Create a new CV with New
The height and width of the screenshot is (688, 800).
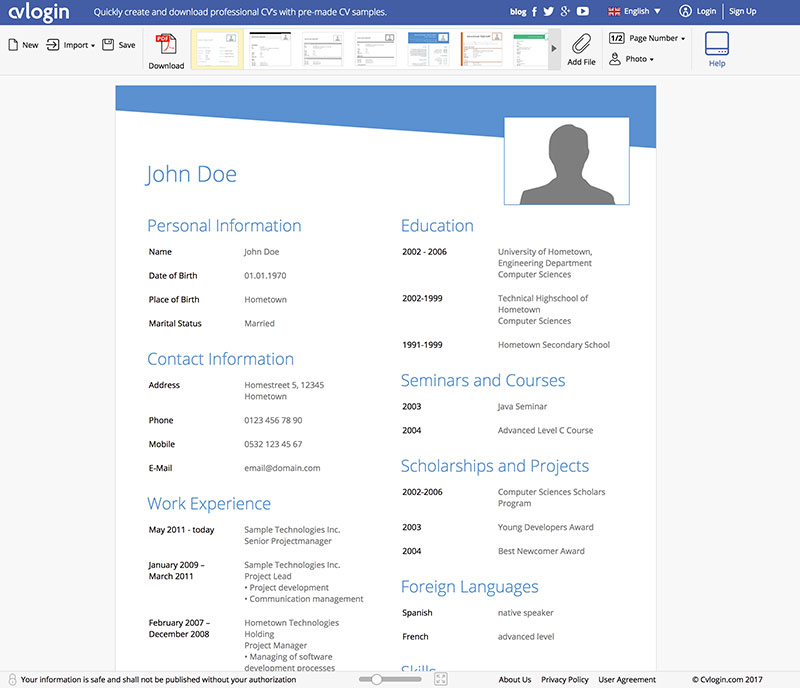click(x=22, y=45)
